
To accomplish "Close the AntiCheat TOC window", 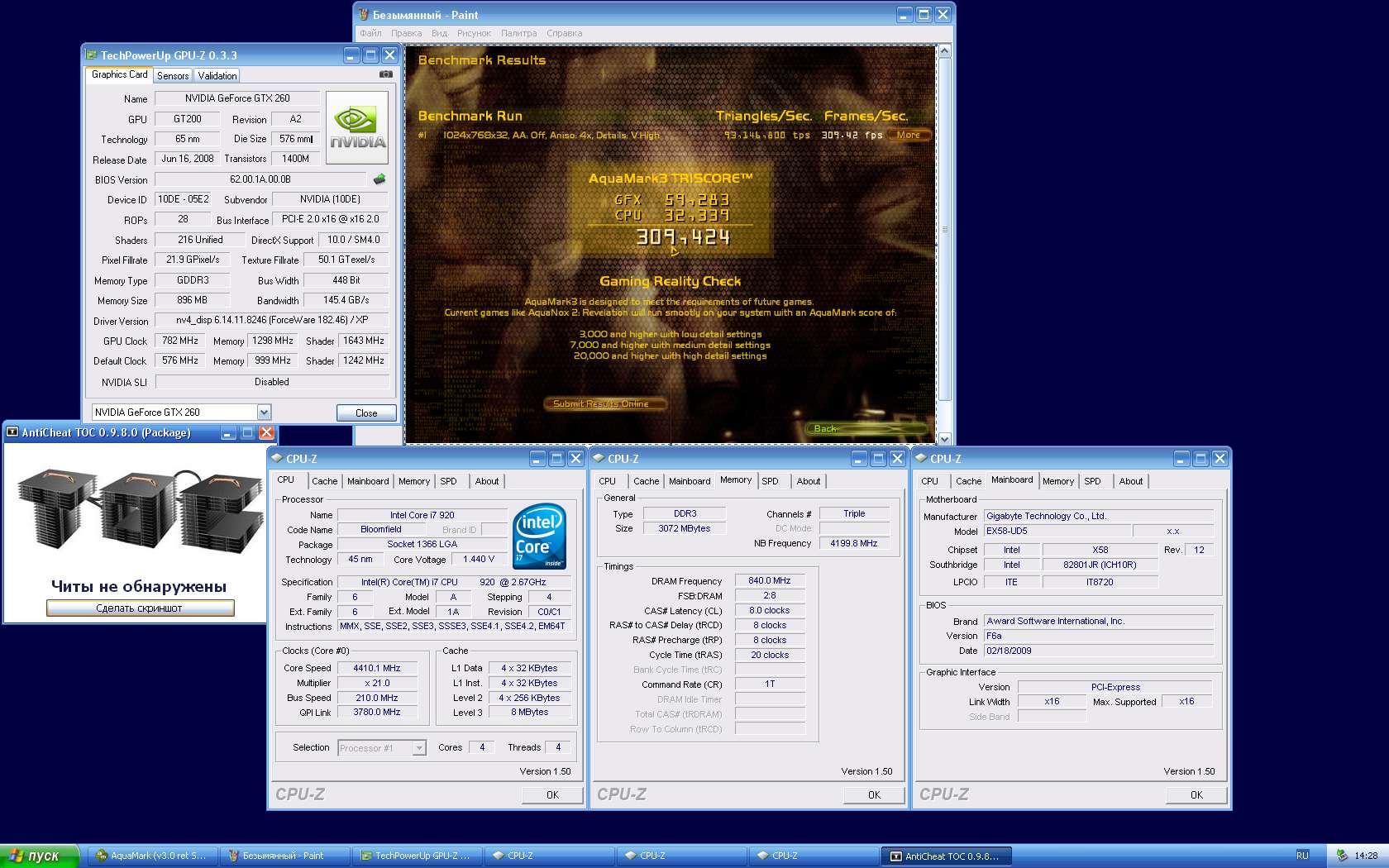I will coord(266,432).
